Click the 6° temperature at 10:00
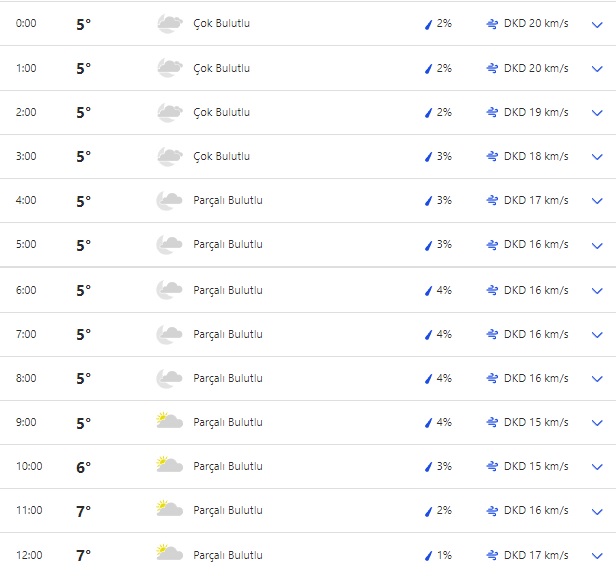 [83, 467]
